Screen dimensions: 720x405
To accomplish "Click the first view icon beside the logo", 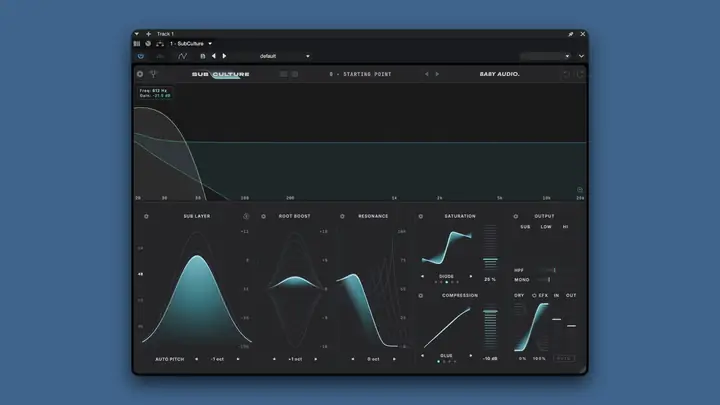I will [284, 74].
